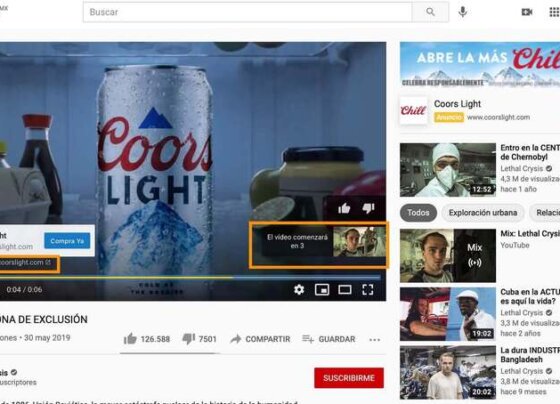560x404 pixels.
Task: Click the Cuba en la ACTUALIDAD title
Action: coord(530,296)
